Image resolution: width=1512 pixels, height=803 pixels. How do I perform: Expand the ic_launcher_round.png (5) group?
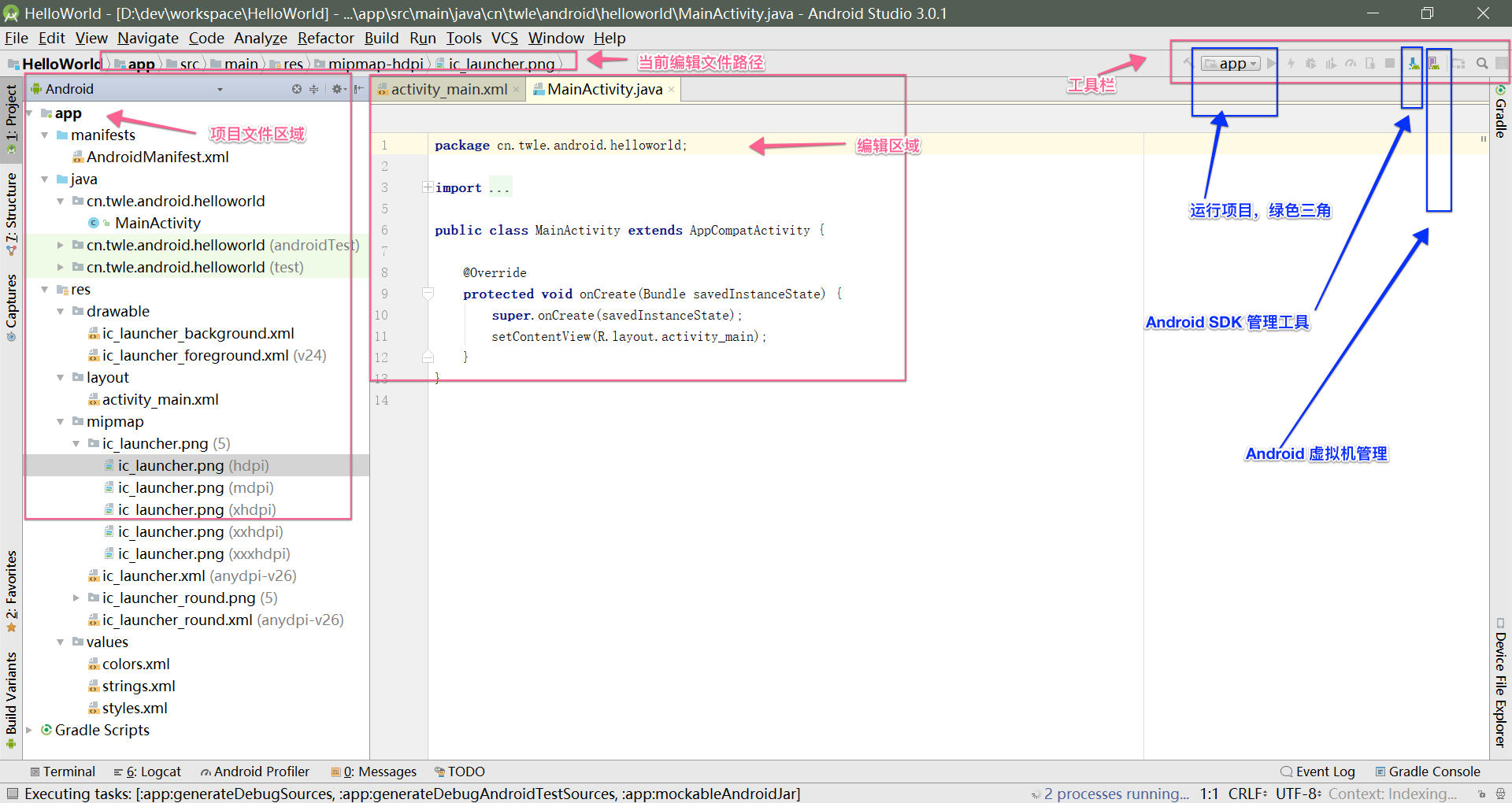76,598
